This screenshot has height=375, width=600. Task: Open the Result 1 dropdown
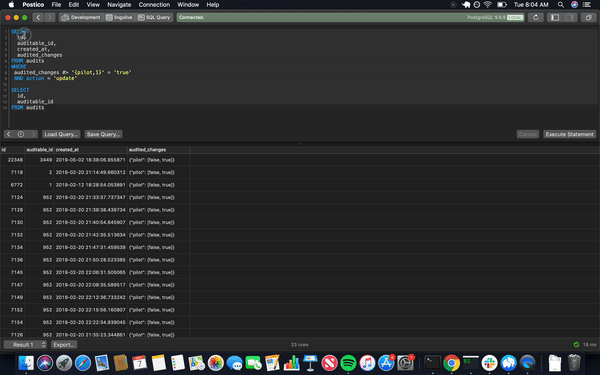coord(25,345)
